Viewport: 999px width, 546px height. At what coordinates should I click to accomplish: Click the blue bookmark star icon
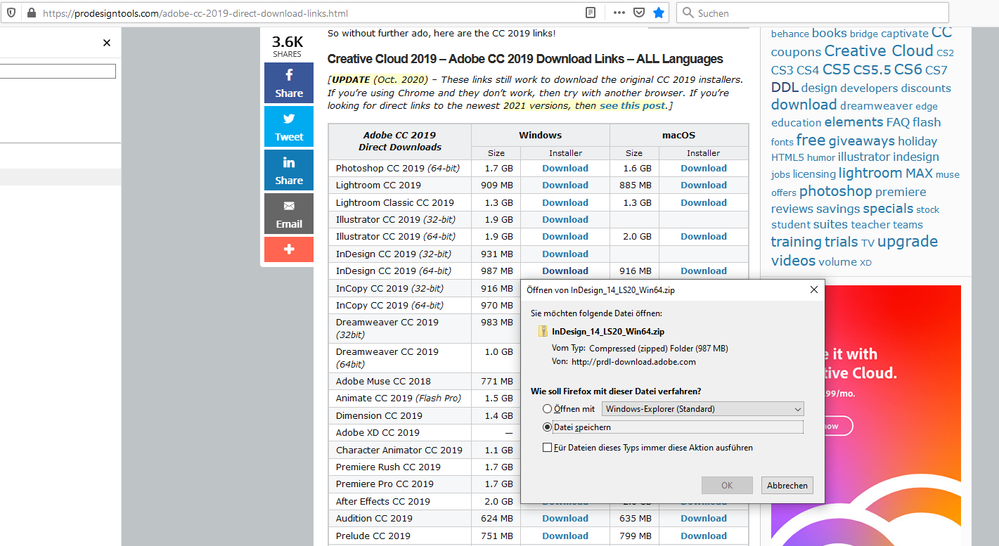659,13
